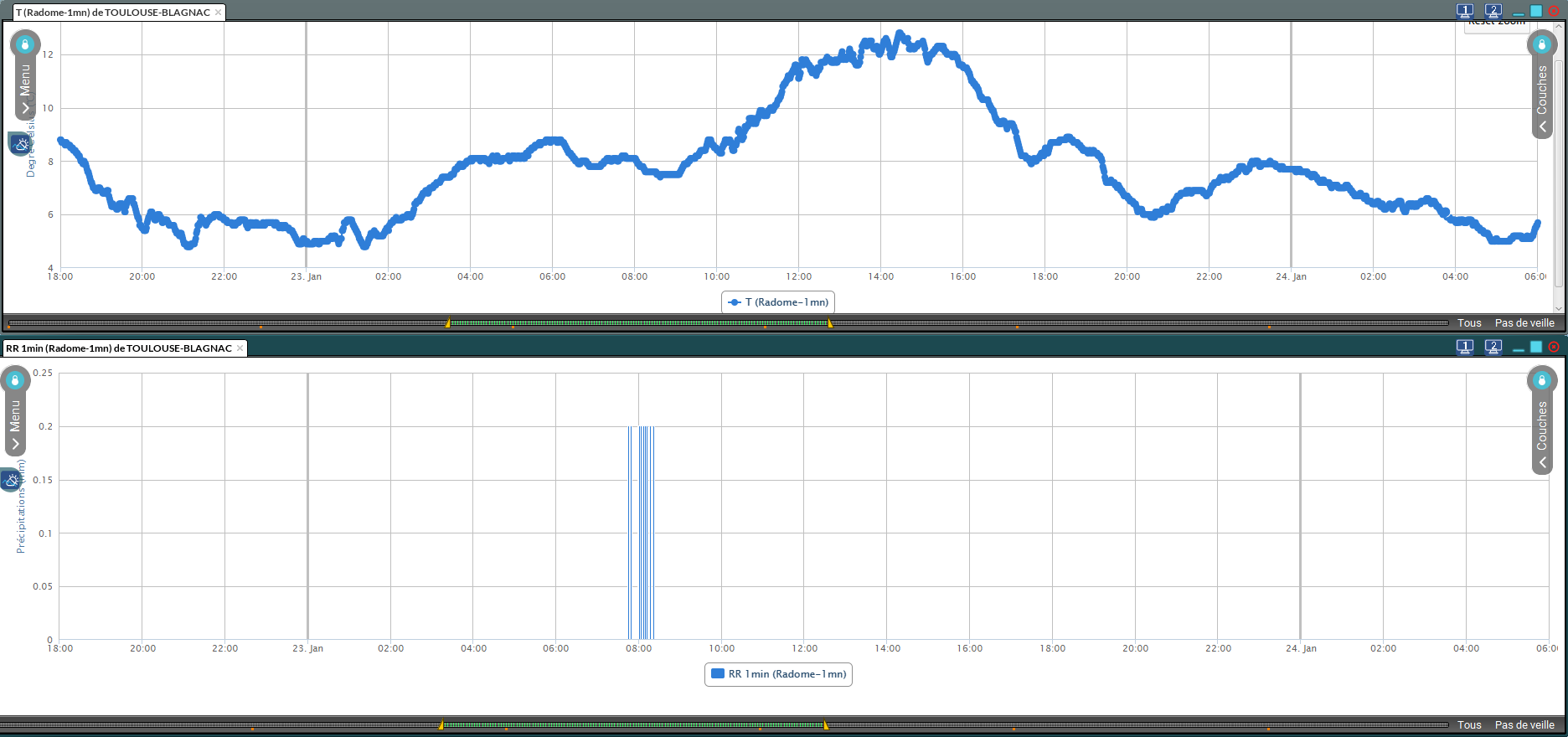Viewport: 1568px width, 737px height.
Task: Send temperature panel to screen 2
Action: tap(1493, 11)
